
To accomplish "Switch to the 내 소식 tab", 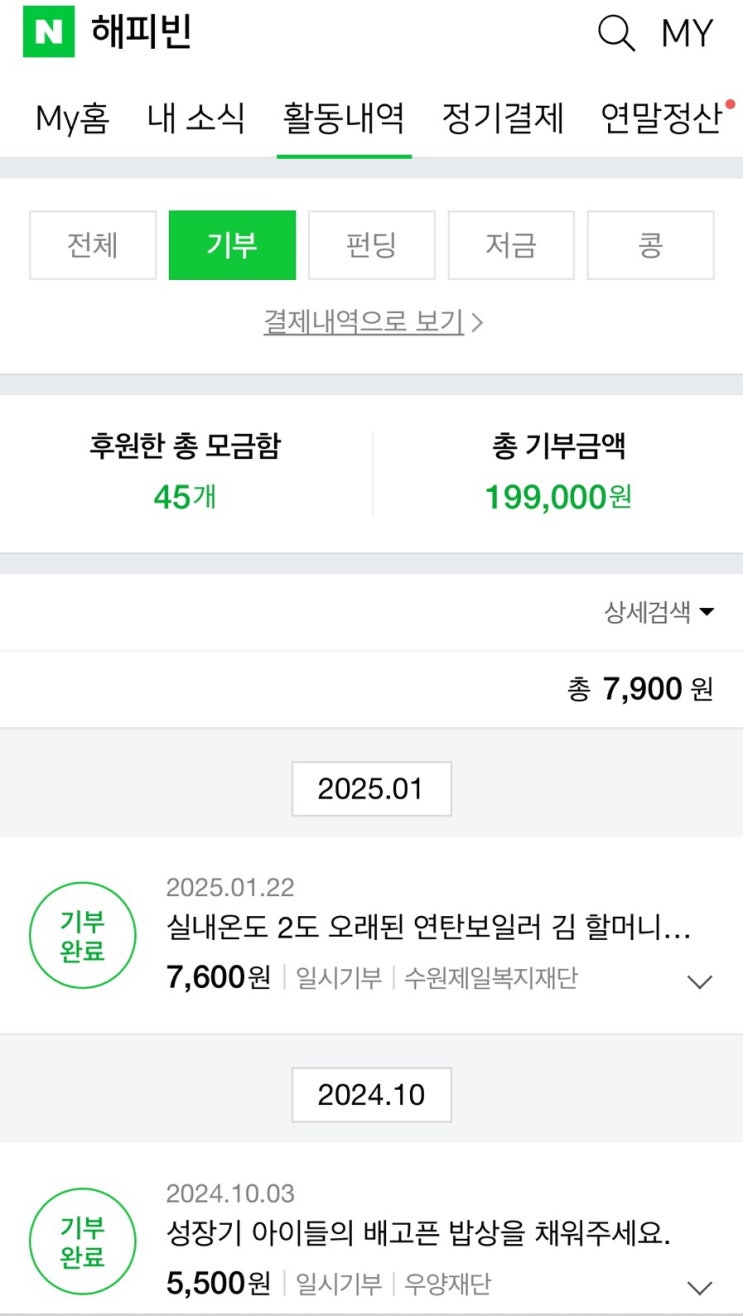I will coord(196,119).
